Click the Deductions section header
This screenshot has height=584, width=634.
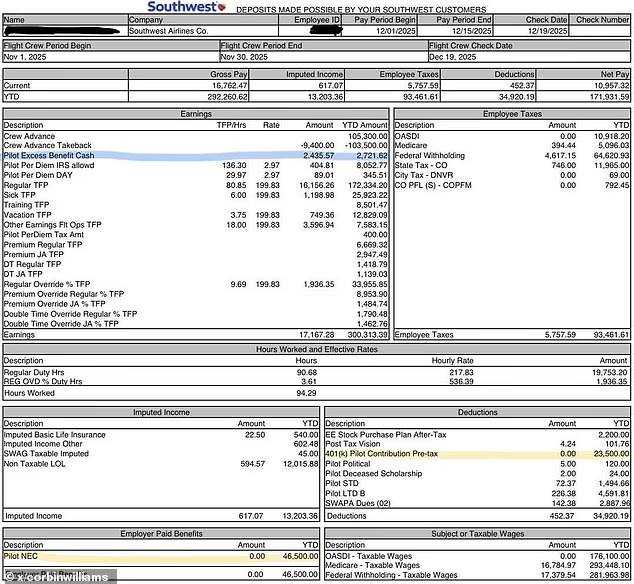click(478, 412)
